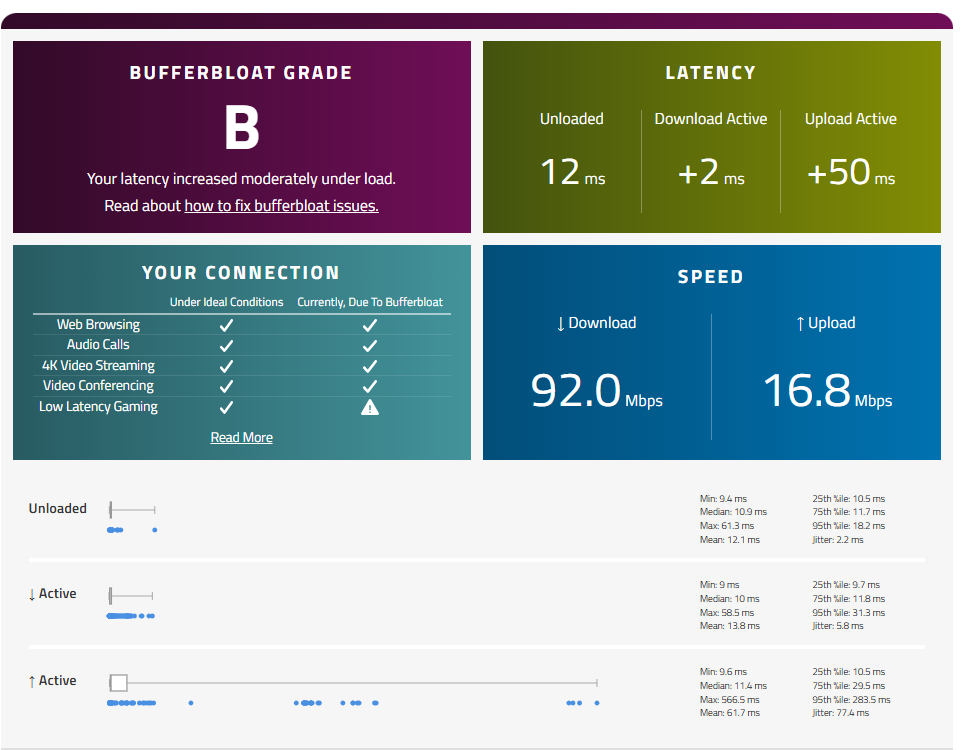Viewport: 973px width, 750px height.
Task: Click the Low Latency Gaming ideal conditions checkmark
Action: (226, 408)
